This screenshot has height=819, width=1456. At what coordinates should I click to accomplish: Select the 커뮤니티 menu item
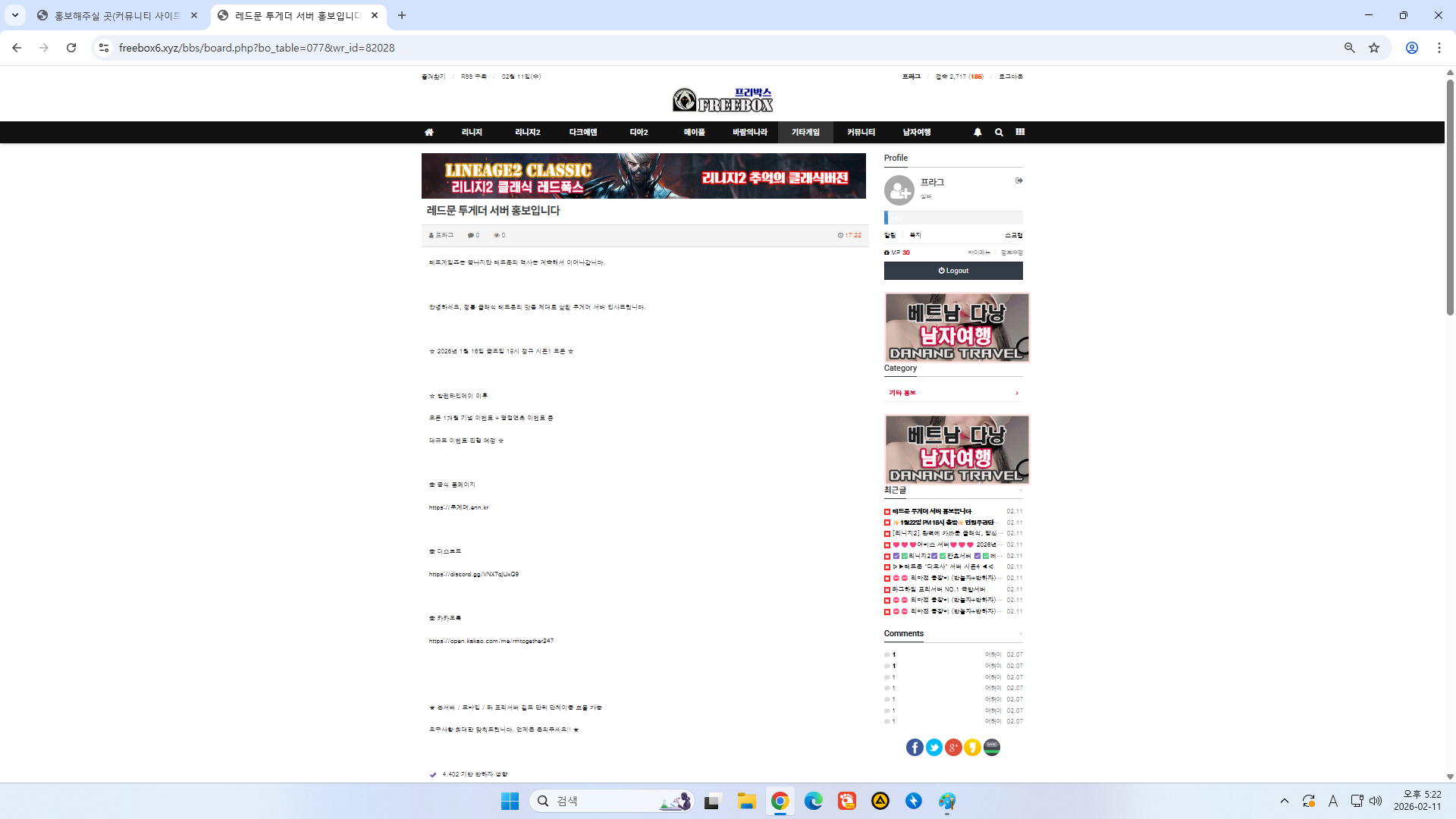point(861,132)
